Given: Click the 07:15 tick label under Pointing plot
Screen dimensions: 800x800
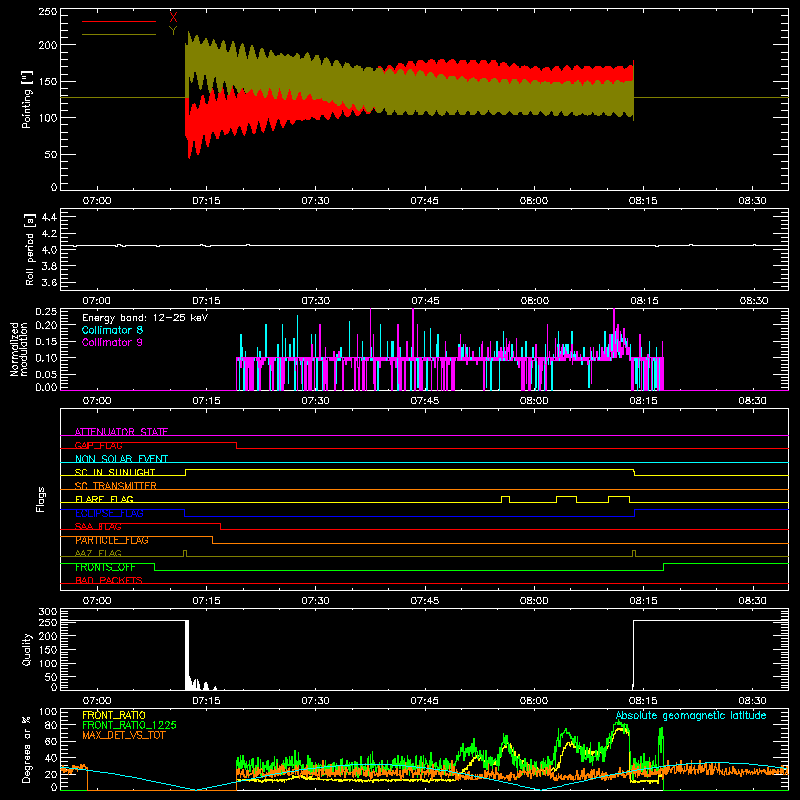Looking at the screenshot, I should [x=207, y=201].
